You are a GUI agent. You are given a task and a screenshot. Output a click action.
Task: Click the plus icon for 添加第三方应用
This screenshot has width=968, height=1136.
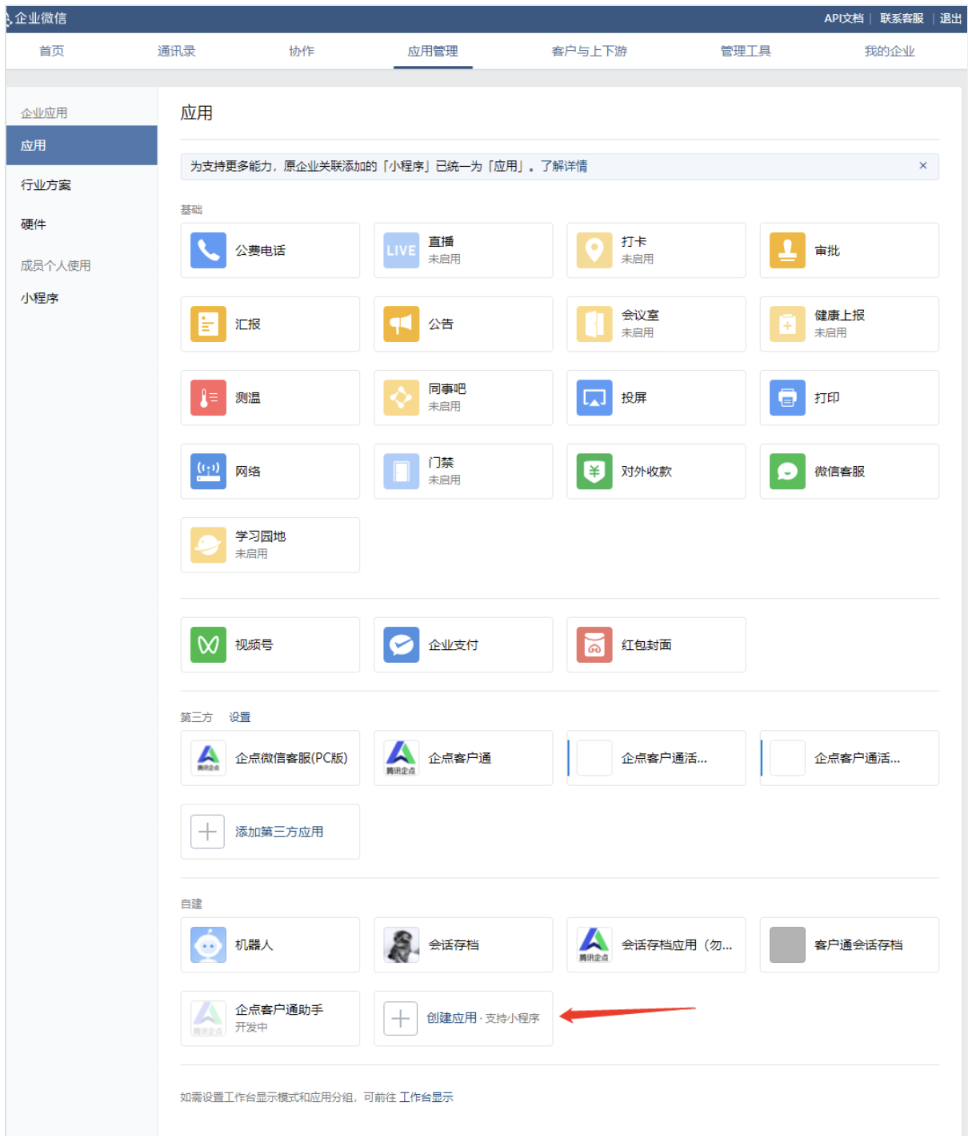(x=207, y=832)
